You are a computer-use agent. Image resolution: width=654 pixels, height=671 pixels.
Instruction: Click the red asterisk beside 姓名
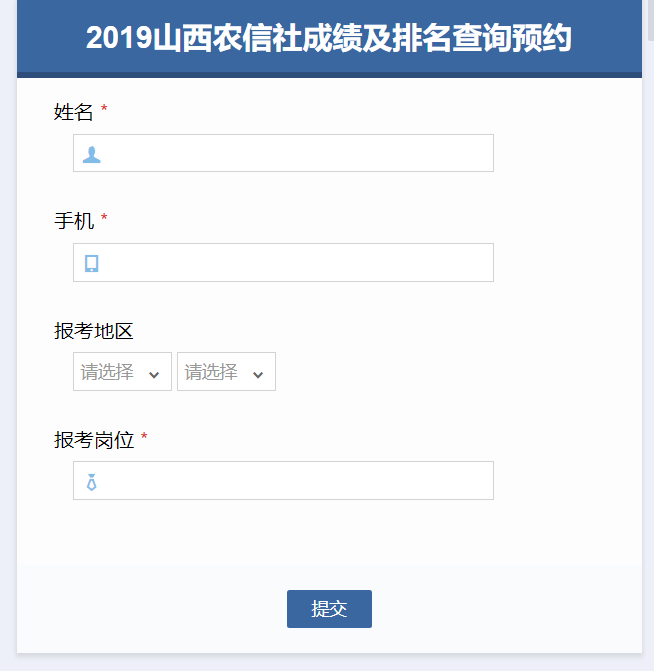[x=104, y=111]
